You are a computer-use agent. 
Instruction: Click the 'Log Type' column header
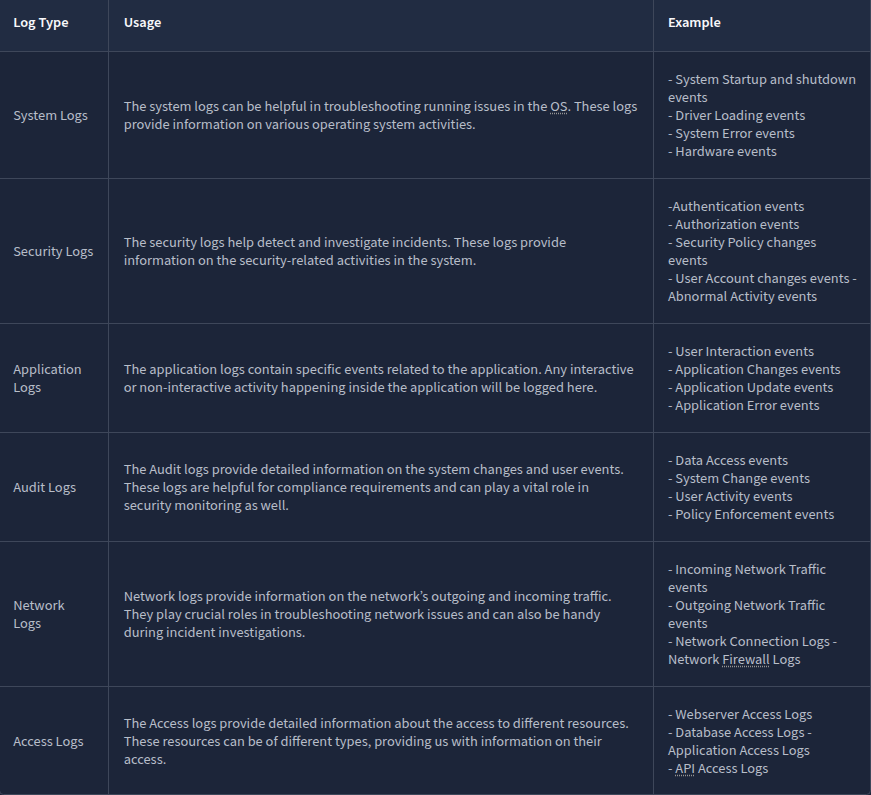click(41, 23)
